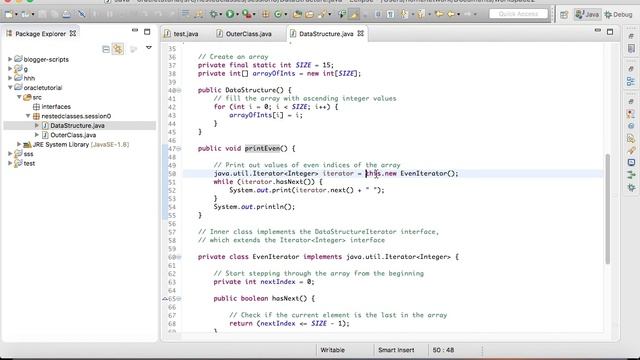The width and height of the screenshot is (640, 360).
Task: Toggle Link with Editor in Package Explorer
Action: pos(118,49)
